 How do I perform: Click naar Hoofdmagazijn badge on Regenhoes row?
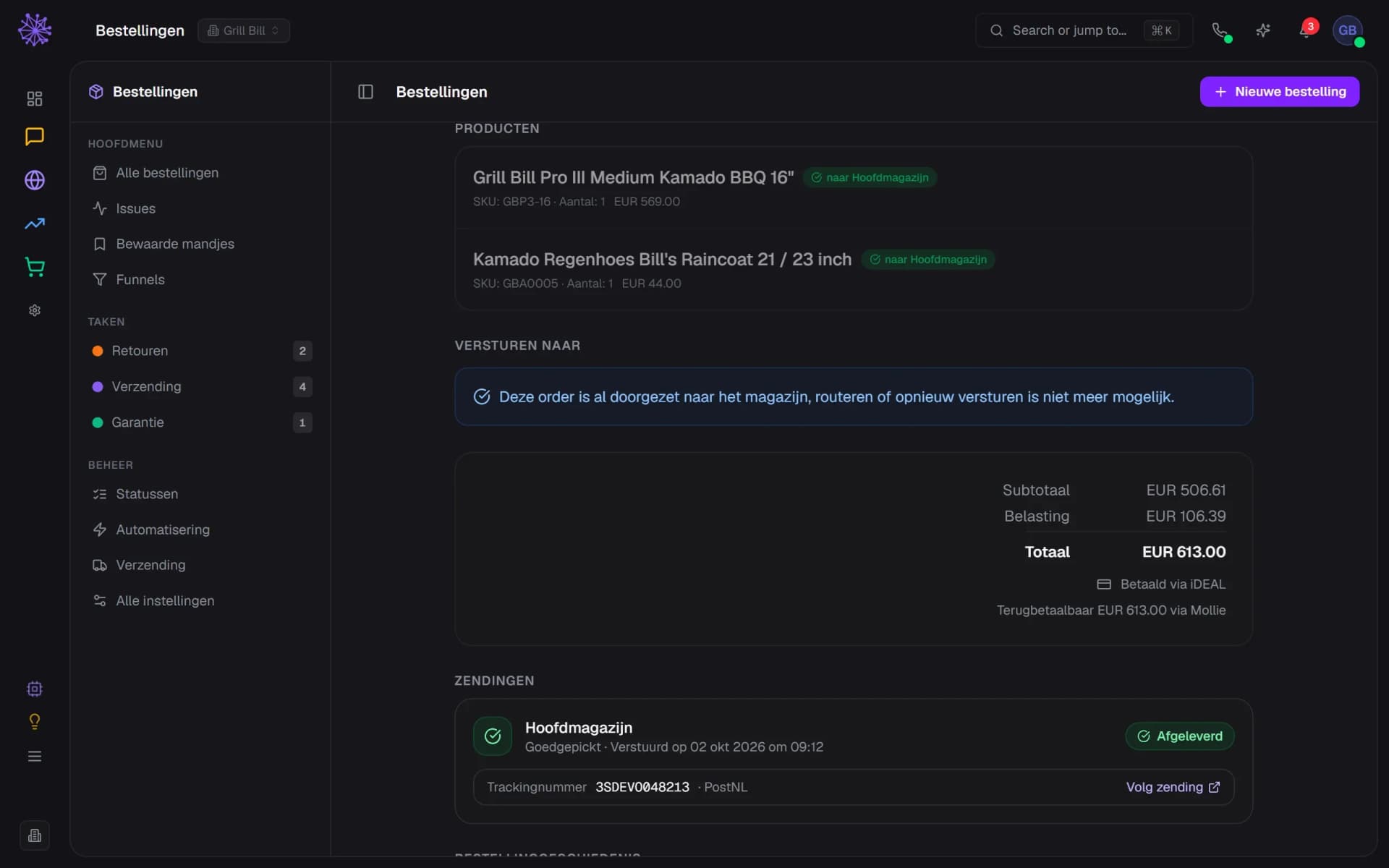[927, 259]
